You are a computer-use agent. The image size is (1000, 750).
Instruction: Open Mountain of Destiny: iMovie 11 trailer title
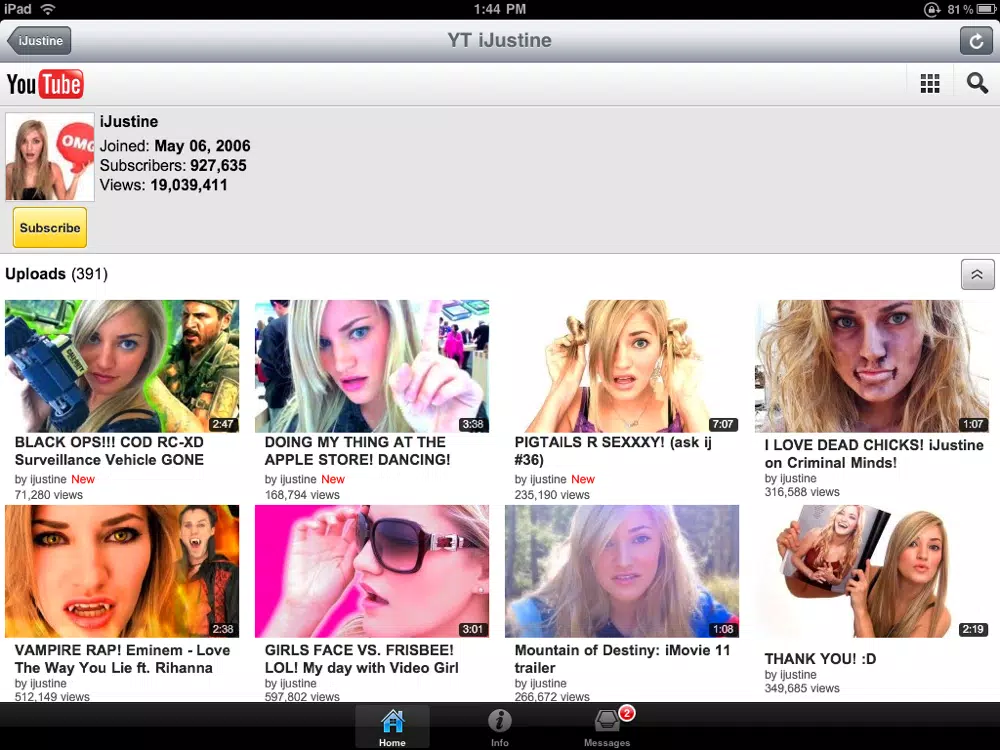[x=622, y=659]
